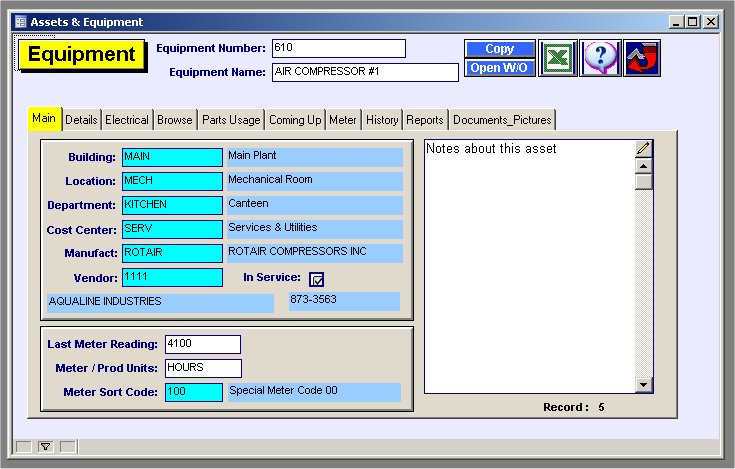Click the pencil icon to edit notes
The image size is (735, 469).
644,149
